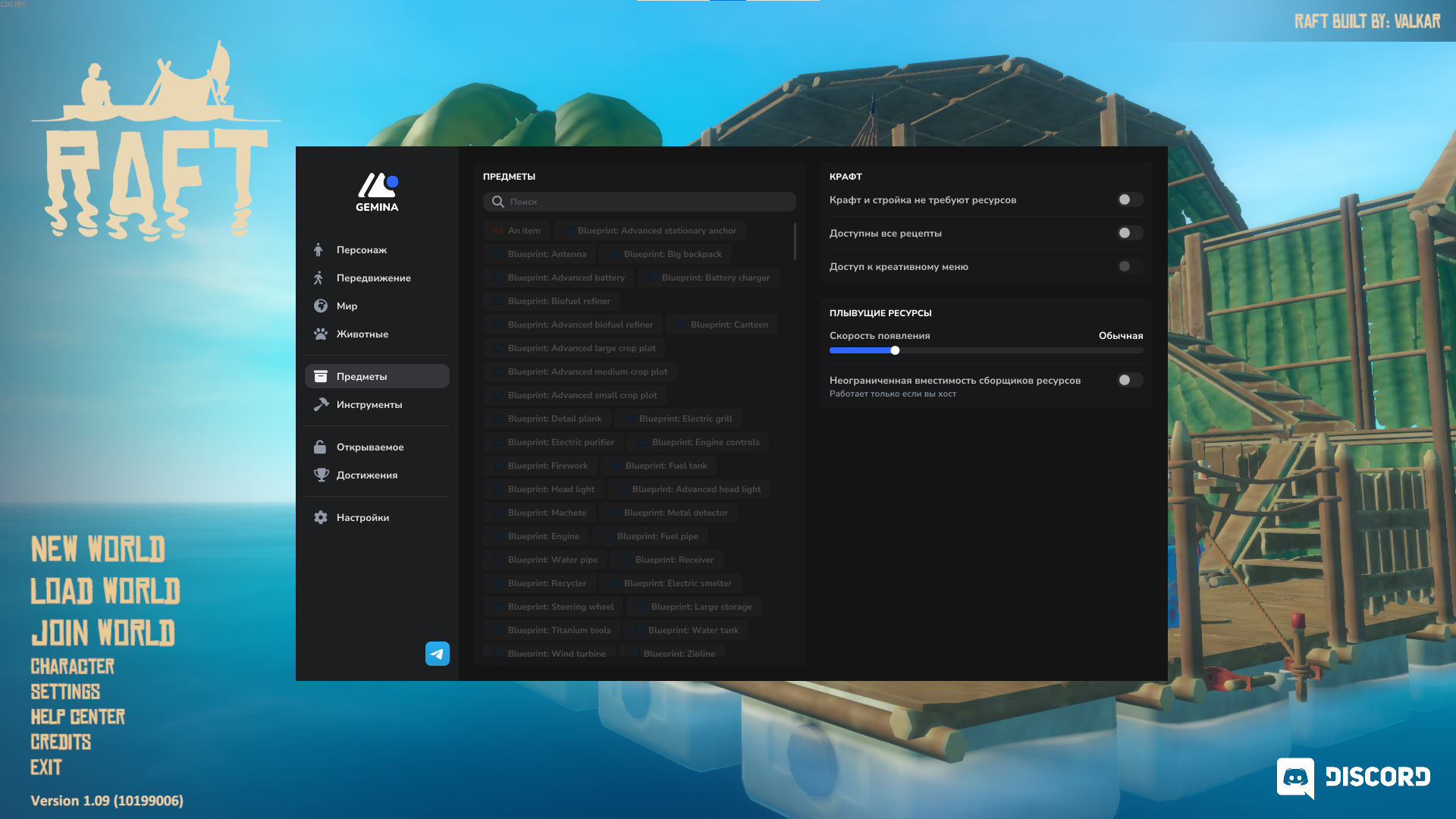Click the Передвижение running figure icon

(x=318, y=278)
